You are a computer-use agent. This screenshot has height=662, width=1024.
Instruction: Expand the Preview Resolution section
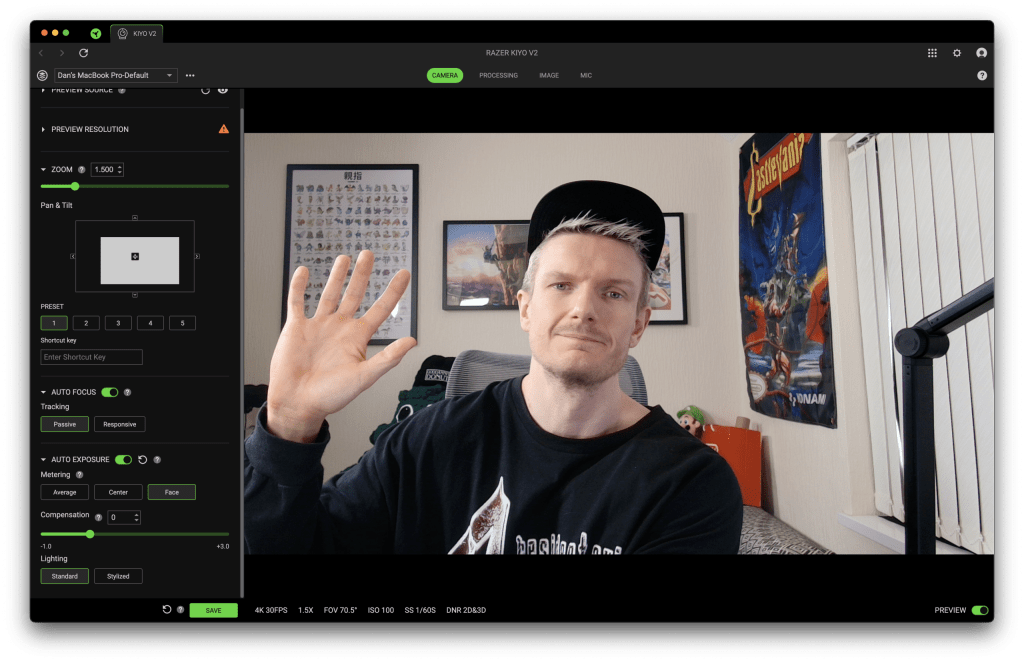click(x=89, y=129)
